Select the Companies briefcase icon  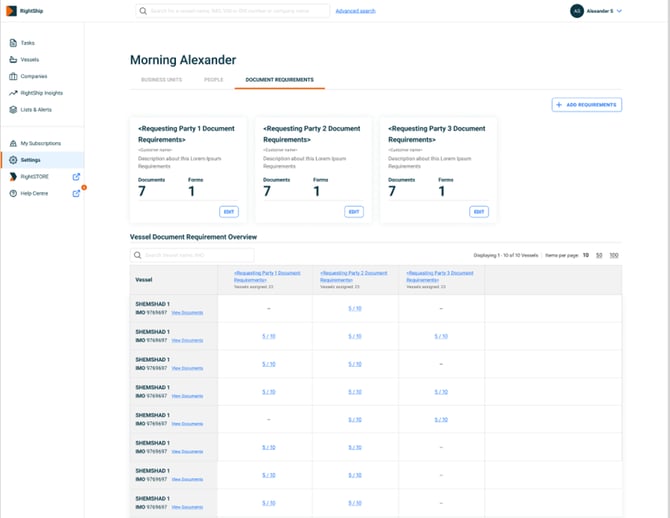[x=12, y=76]
